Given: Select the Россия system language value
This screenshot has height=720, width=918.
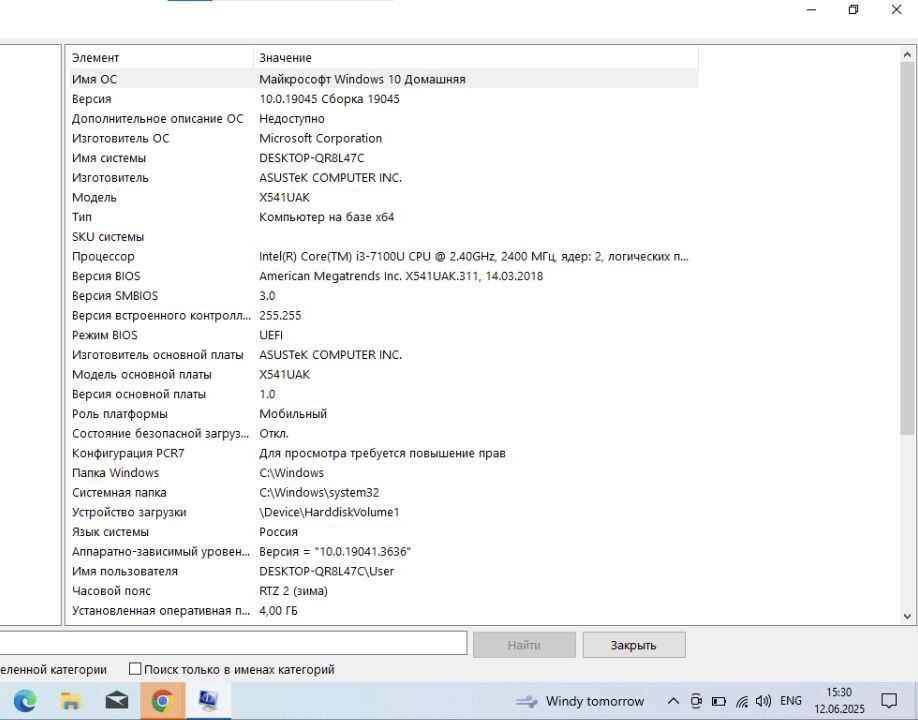Looking at the screenshot, I should [x=279, y=532].
